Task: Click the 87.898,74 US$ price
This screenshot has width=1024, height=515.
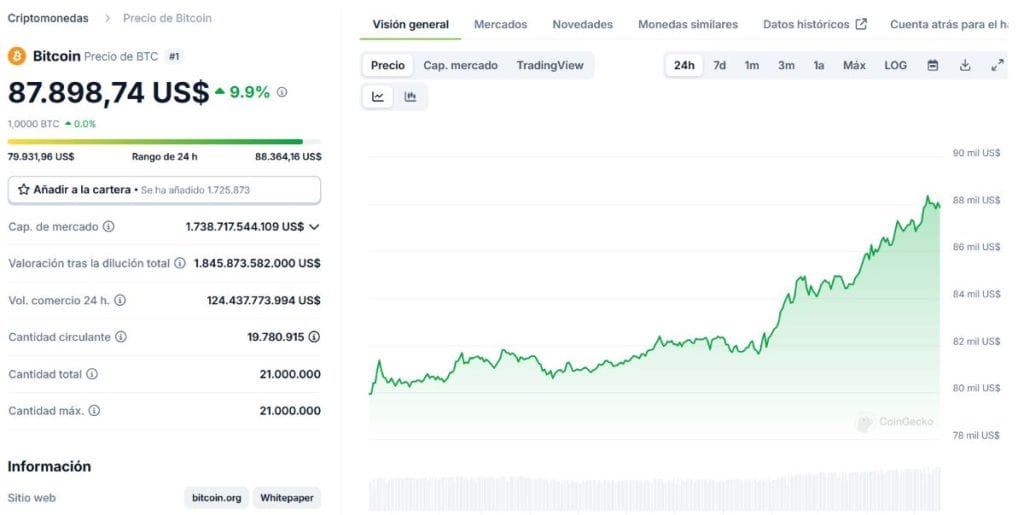Action: pyautogui.click(x=108, y=93)
